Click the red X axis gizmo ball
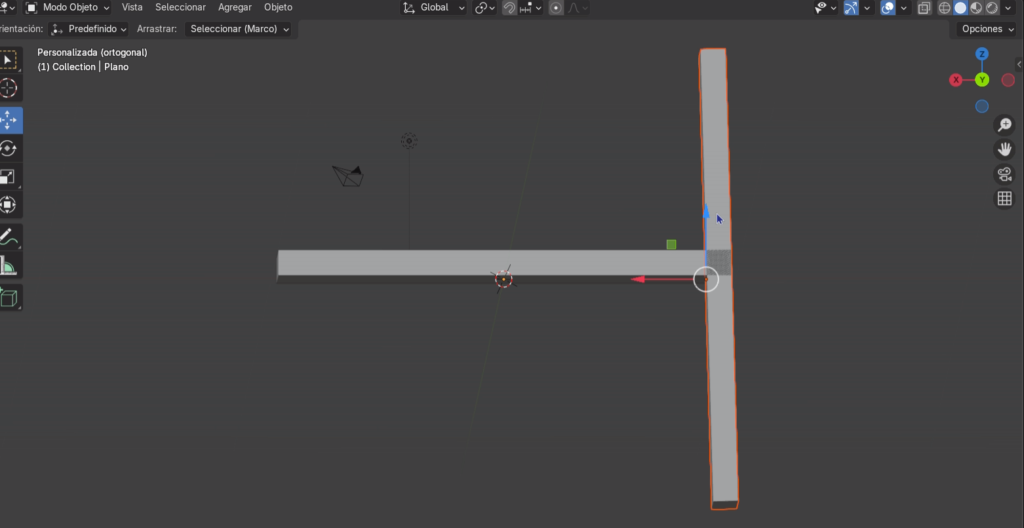Screen dimensions: 1024x528 [956, 80]
